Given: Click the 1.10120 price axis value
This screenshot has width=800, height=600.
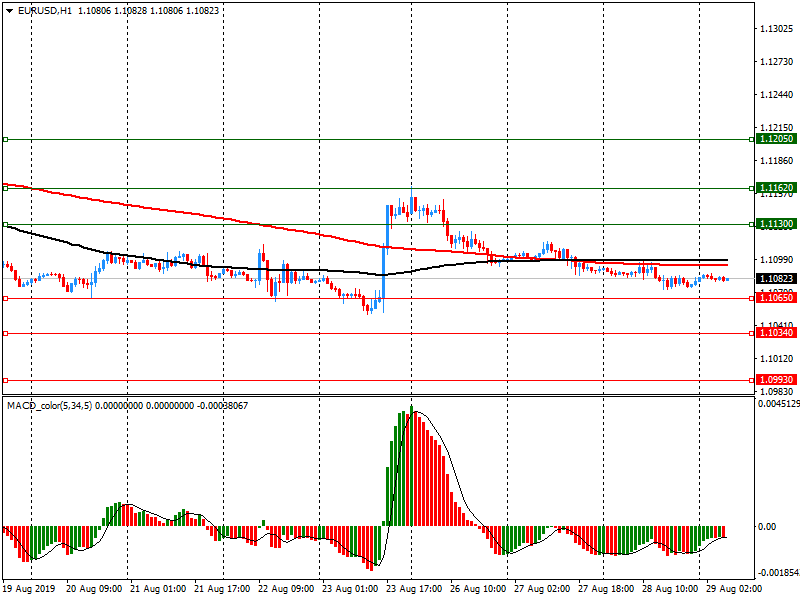Looking at the screenshot, I should pyautogui.click(x=777, y=359).
